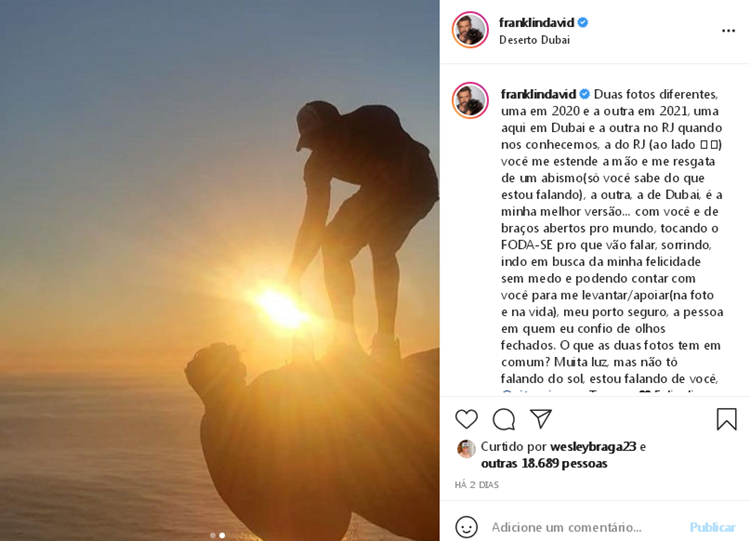Like the post with the heart icon

pos(466,419)
